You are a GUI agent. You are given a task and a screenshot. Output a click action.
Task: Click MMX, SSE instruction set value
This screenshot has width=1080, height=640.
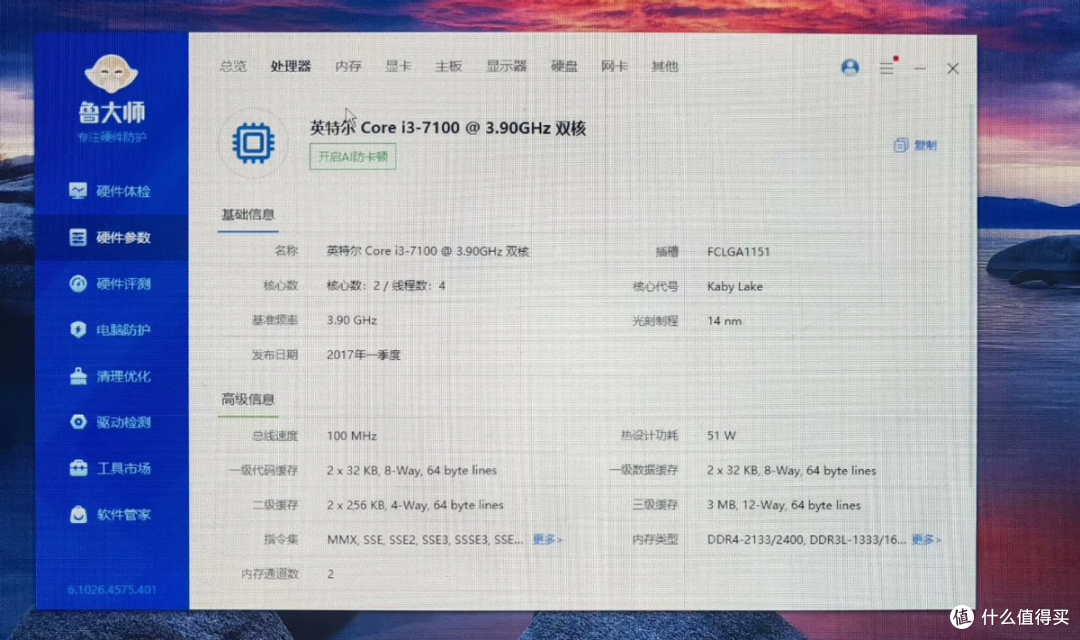click(425, 539)
